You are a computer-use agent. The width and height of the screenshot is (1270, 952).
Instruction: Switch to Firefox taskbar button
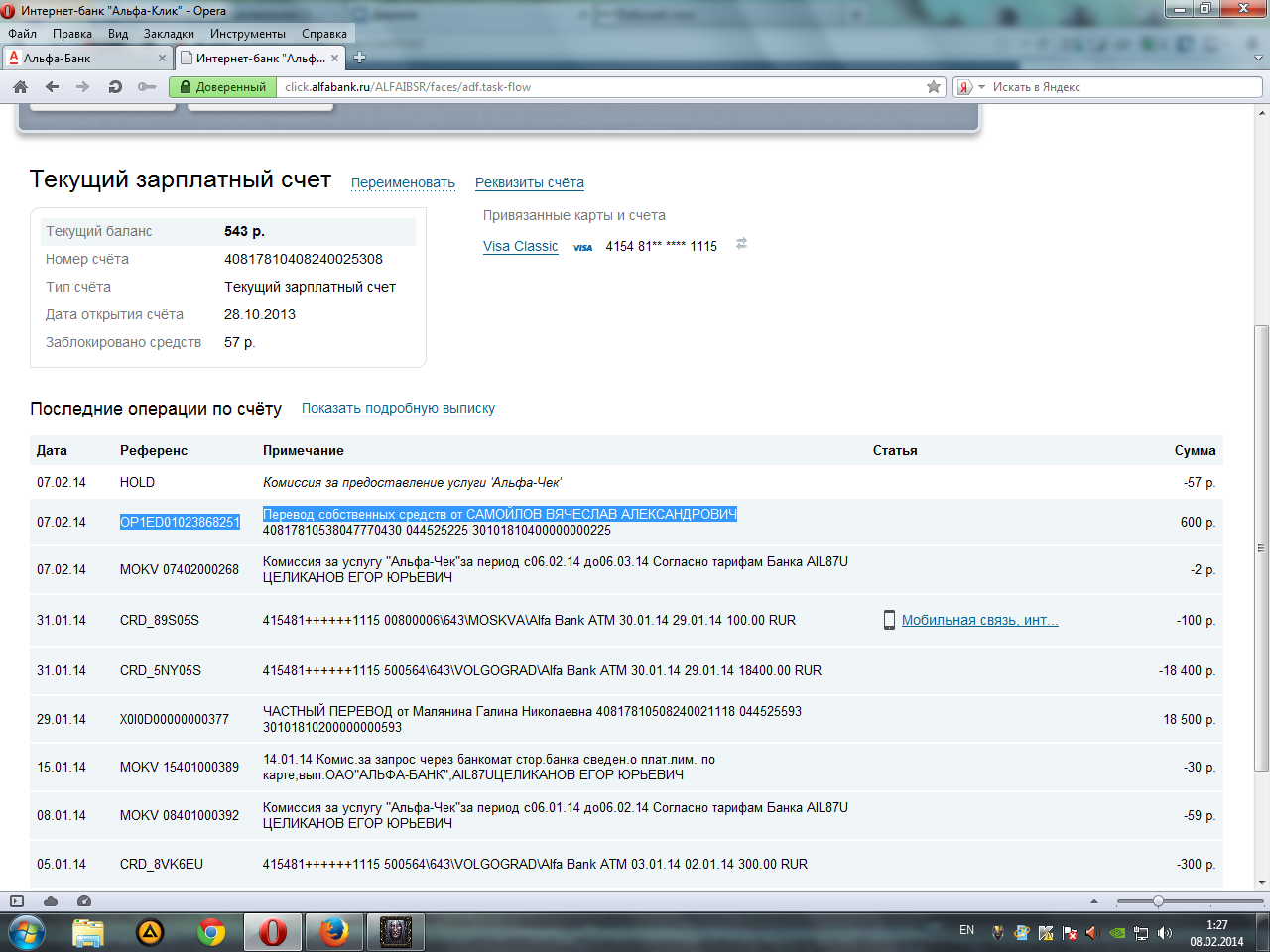[334, 932]
